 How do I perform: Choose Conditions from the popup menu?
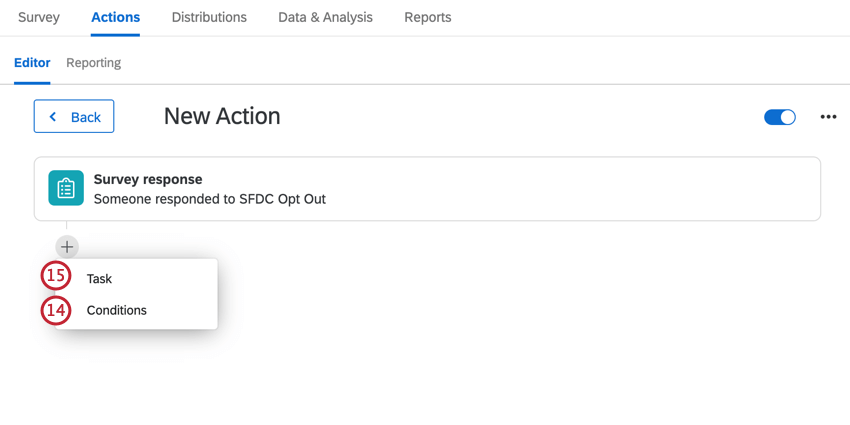click(x=117, y=311)
